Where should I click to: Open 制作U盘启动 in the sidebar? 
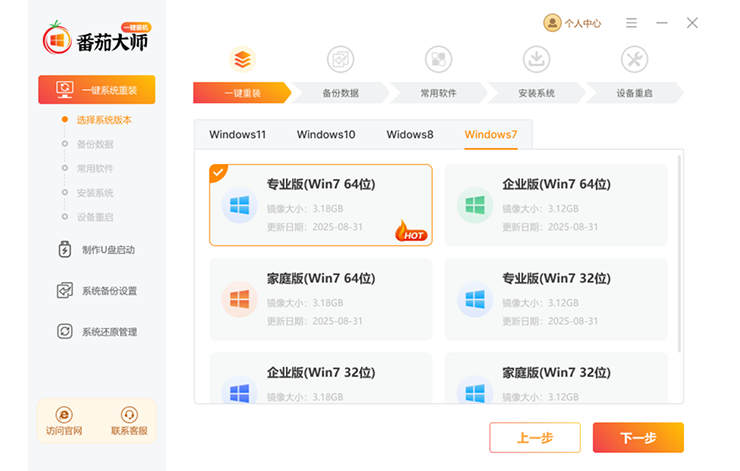coord(97,250)
